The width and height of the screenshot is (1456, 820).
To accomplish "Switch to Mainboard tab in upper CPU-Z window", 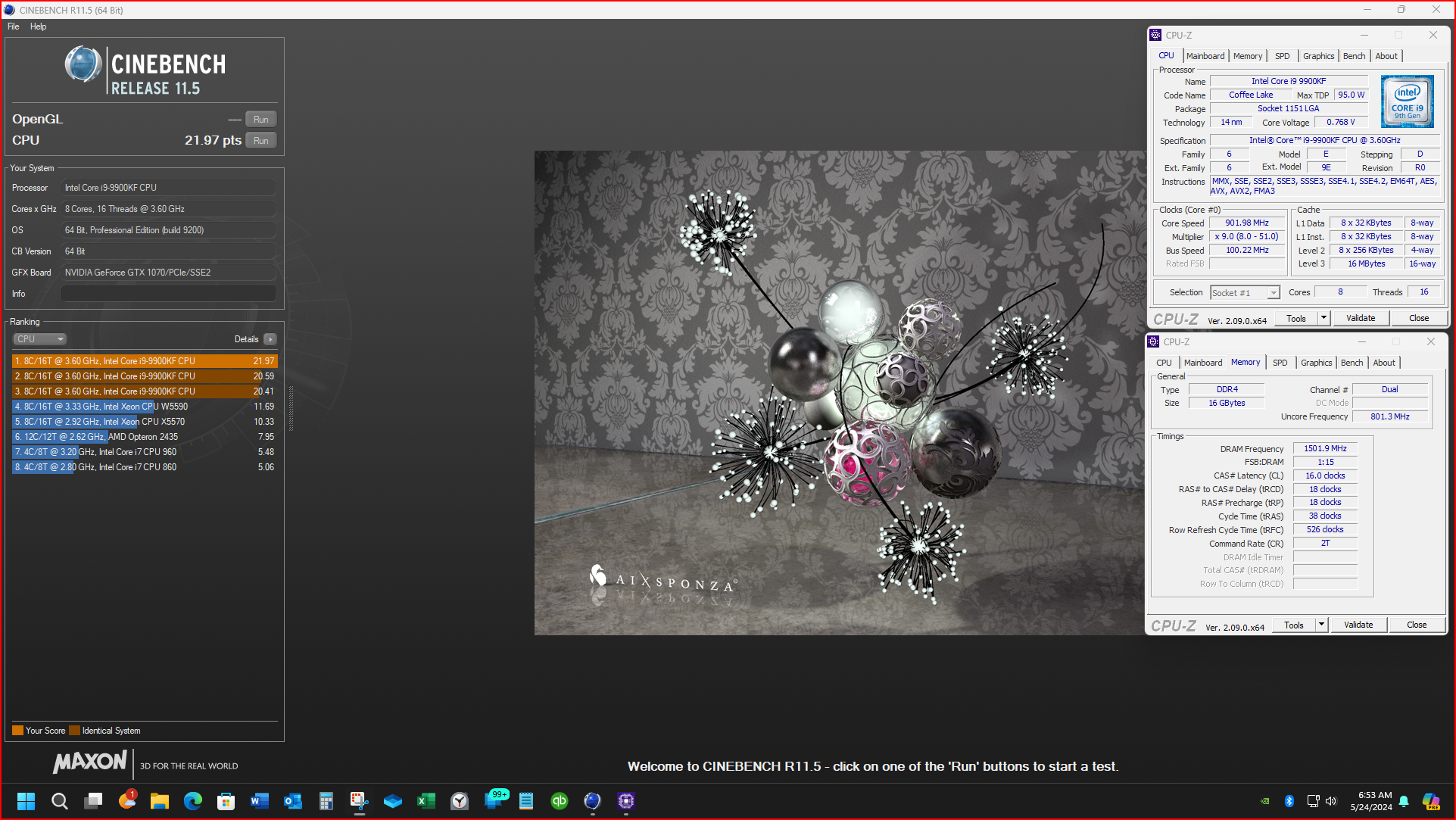I will [1205, 56].
